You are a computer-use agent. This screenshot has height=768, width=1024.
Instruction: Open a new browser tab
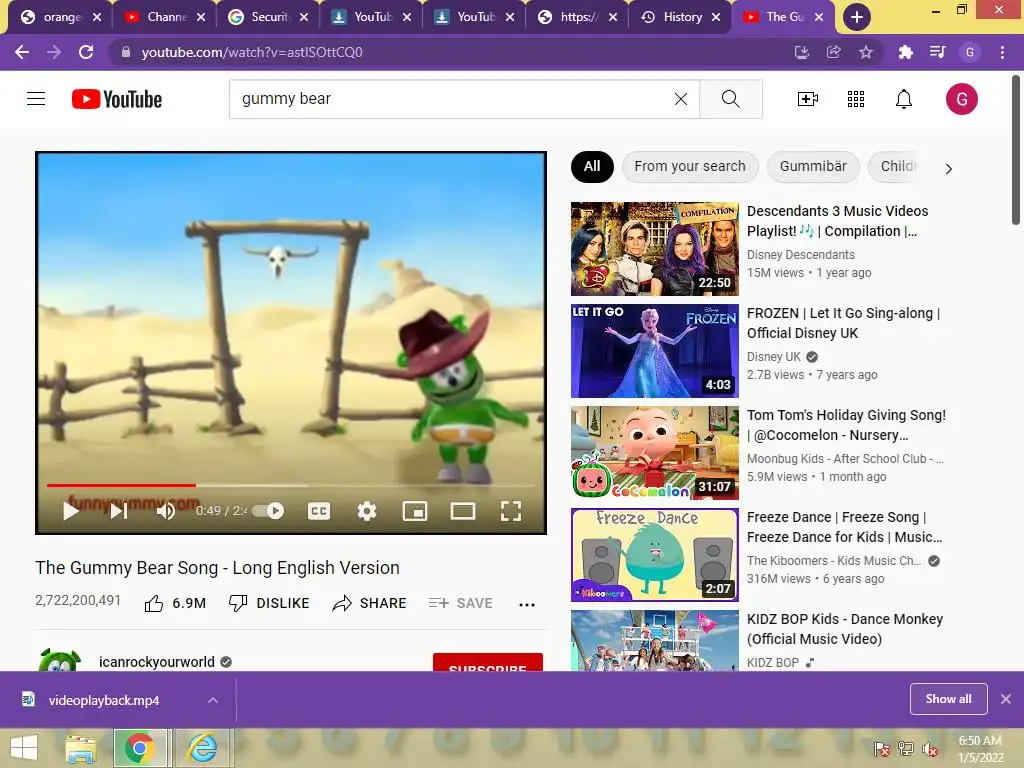[x=856, y=17]
